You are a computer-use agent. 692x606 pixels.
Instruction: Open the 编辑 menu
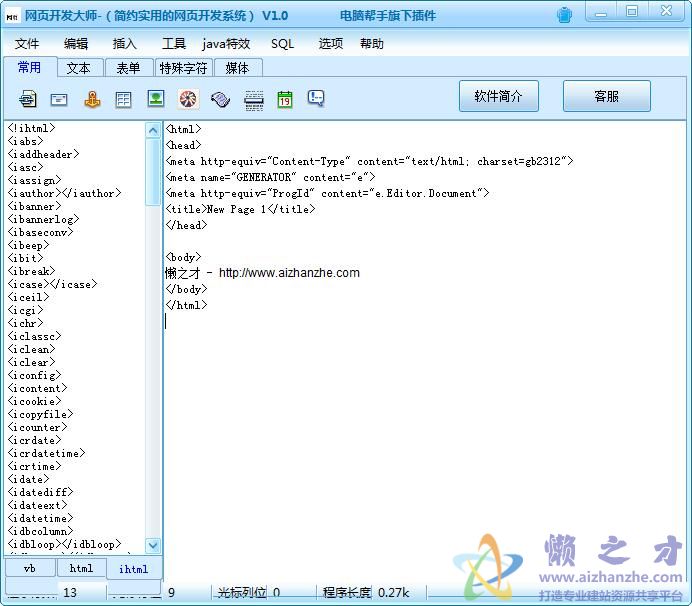pos(76,43)
